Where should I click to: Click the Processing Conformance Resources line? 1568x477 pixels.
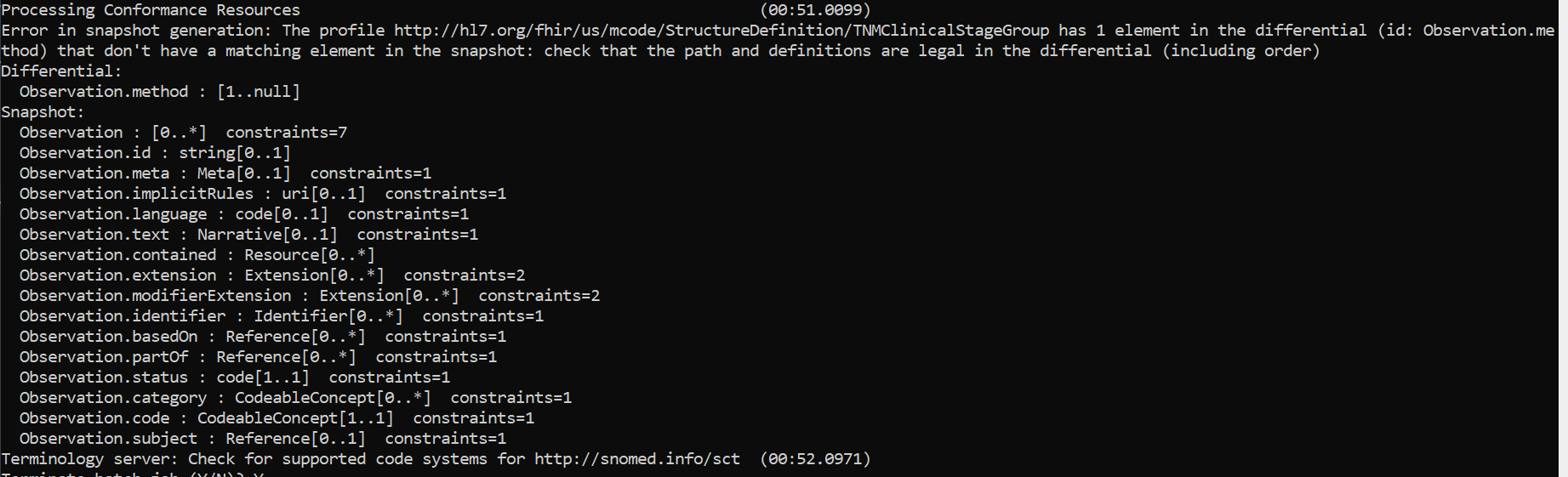pos(151,10)
